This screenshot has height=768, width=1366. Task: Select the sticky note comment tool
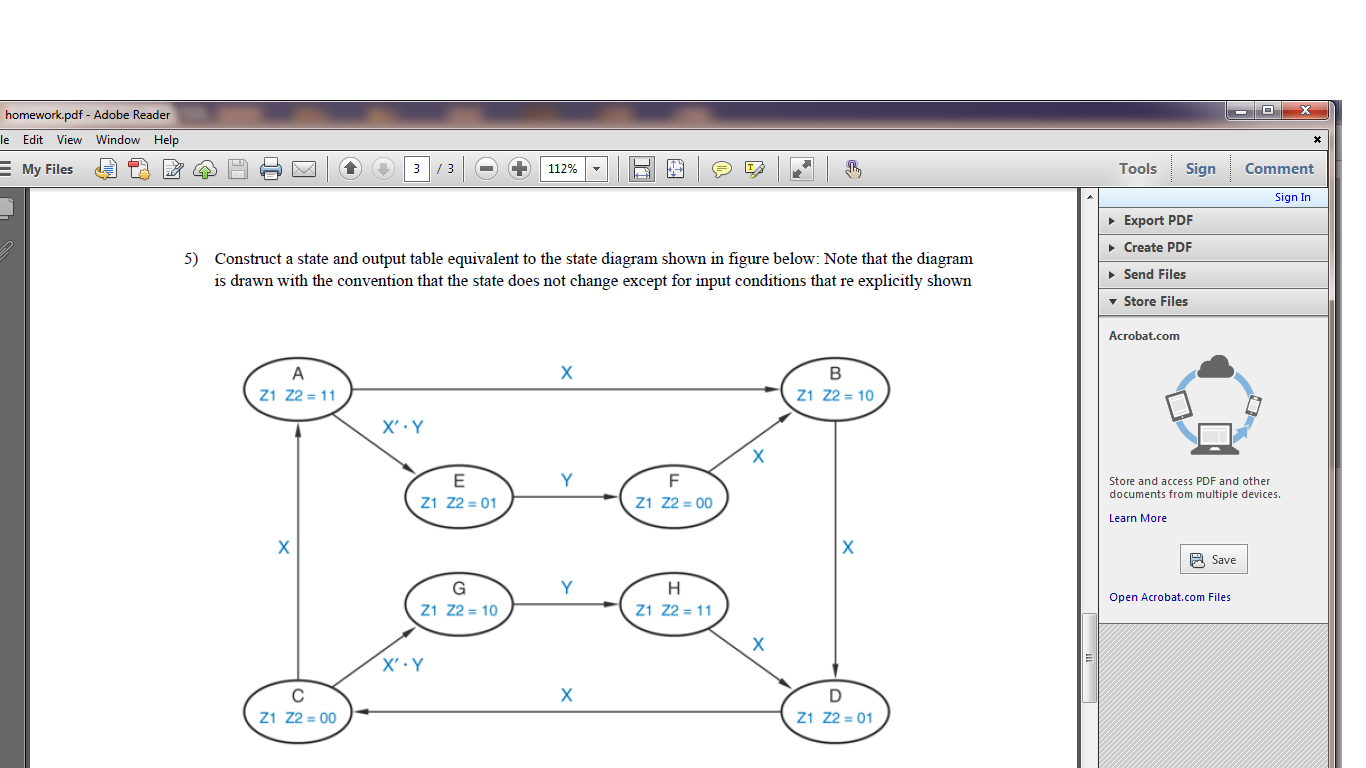(720, 168)
